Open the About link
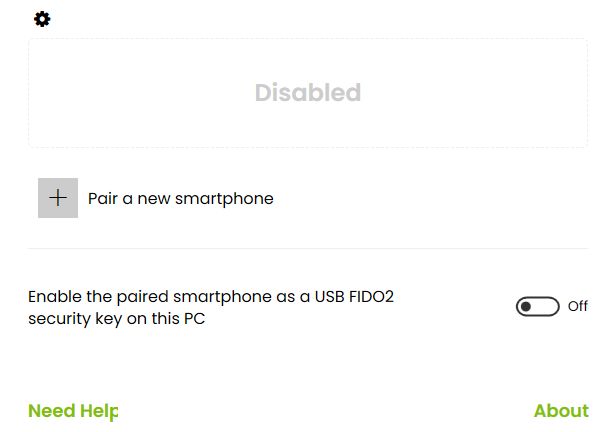Viewport: 614px width, 432px height. 561,411
